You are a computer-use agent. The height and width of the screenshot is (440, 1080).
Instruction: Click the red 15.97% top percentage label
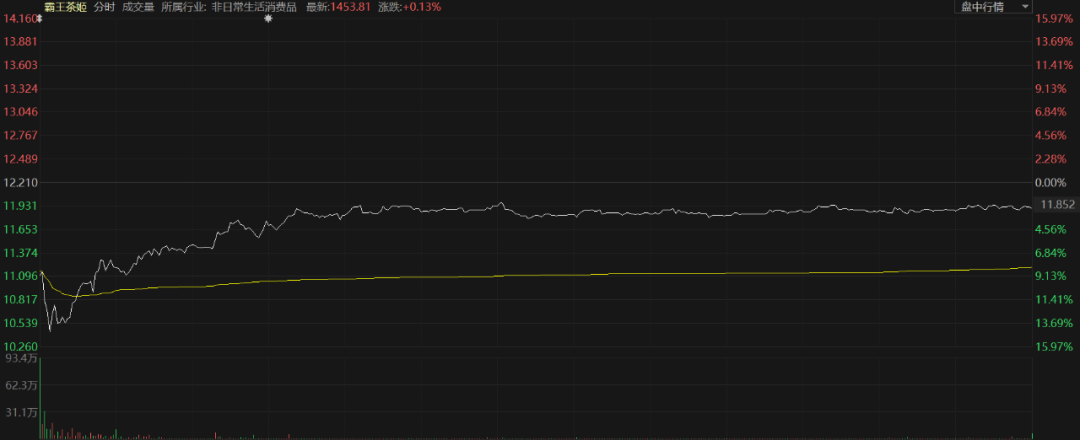coord(1054,19)
